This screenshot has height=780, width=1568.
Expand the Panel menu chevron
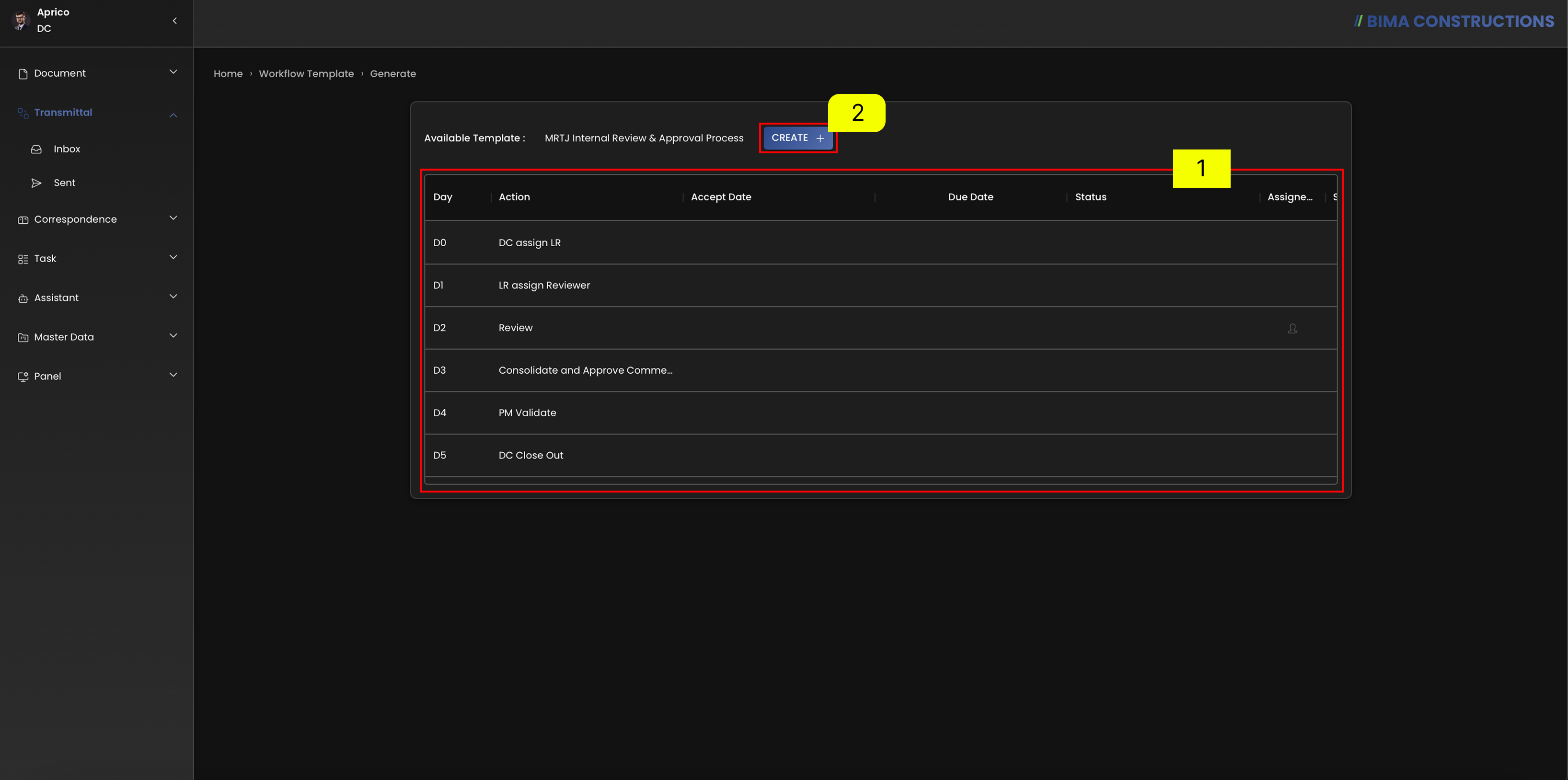[173, 375]
